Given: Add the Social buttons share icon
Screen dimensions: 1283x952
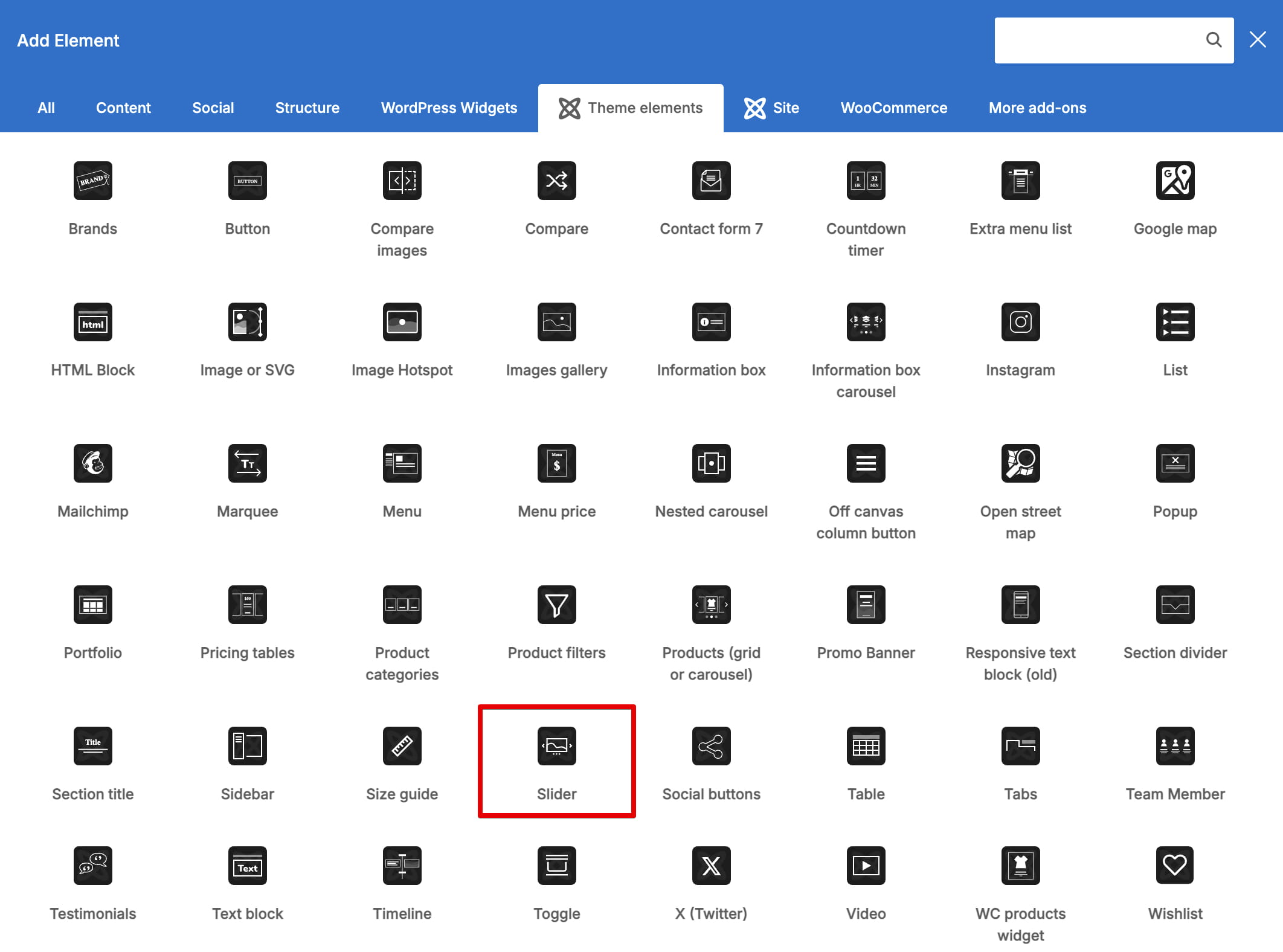Looking at the screenshot, I should click(x=711, y=745).
